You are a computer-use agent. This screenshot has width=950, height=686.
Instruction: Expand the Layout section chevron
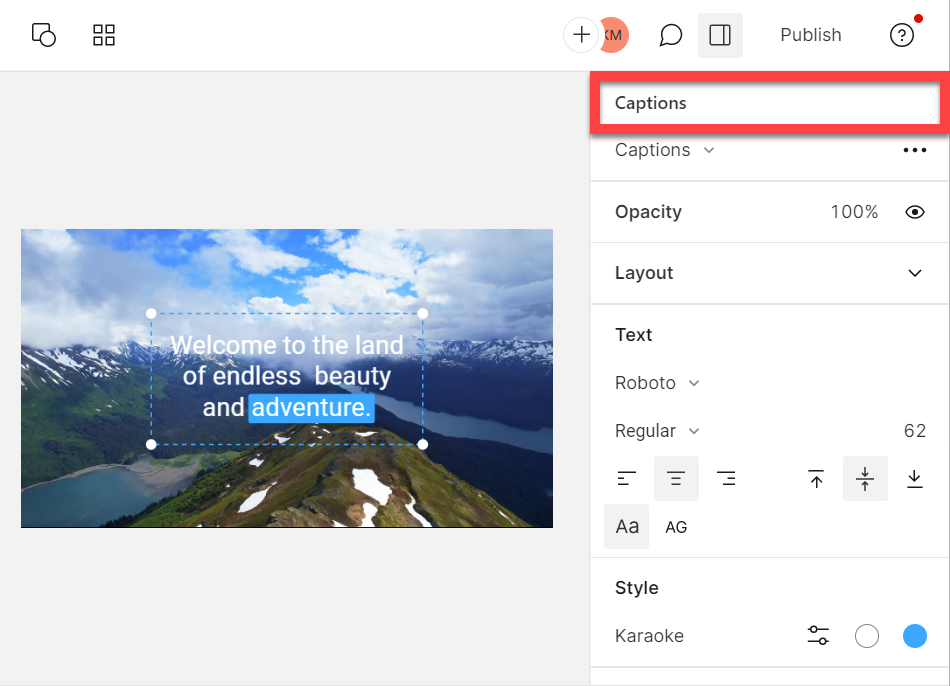tap(914, 273)
